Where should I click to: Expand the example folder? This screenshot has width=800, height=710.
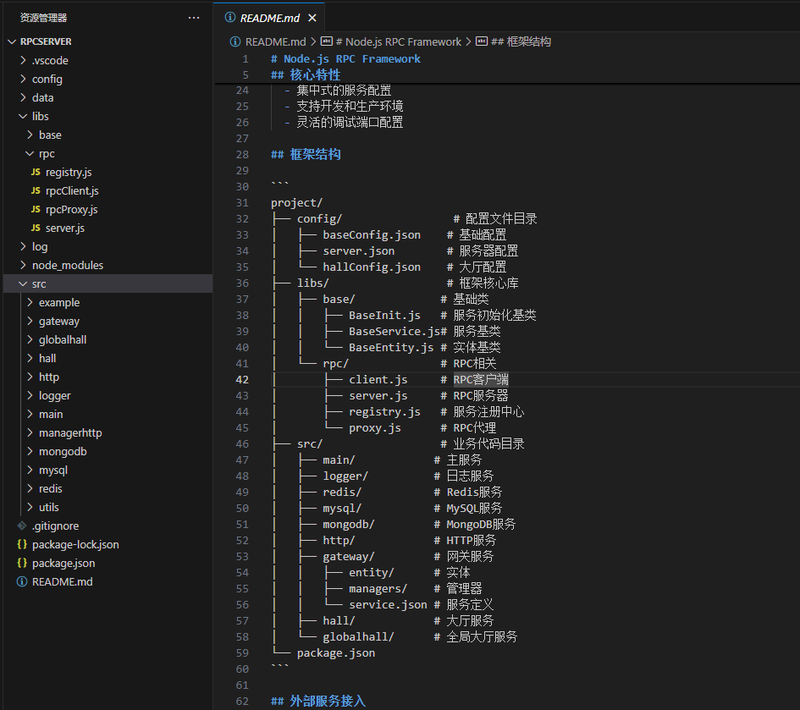[30, 302]
